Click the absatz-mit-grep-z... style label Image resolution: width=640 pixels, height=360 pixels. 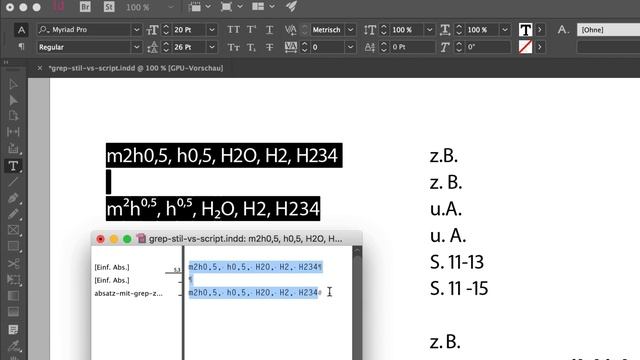[x=129, y=293]
